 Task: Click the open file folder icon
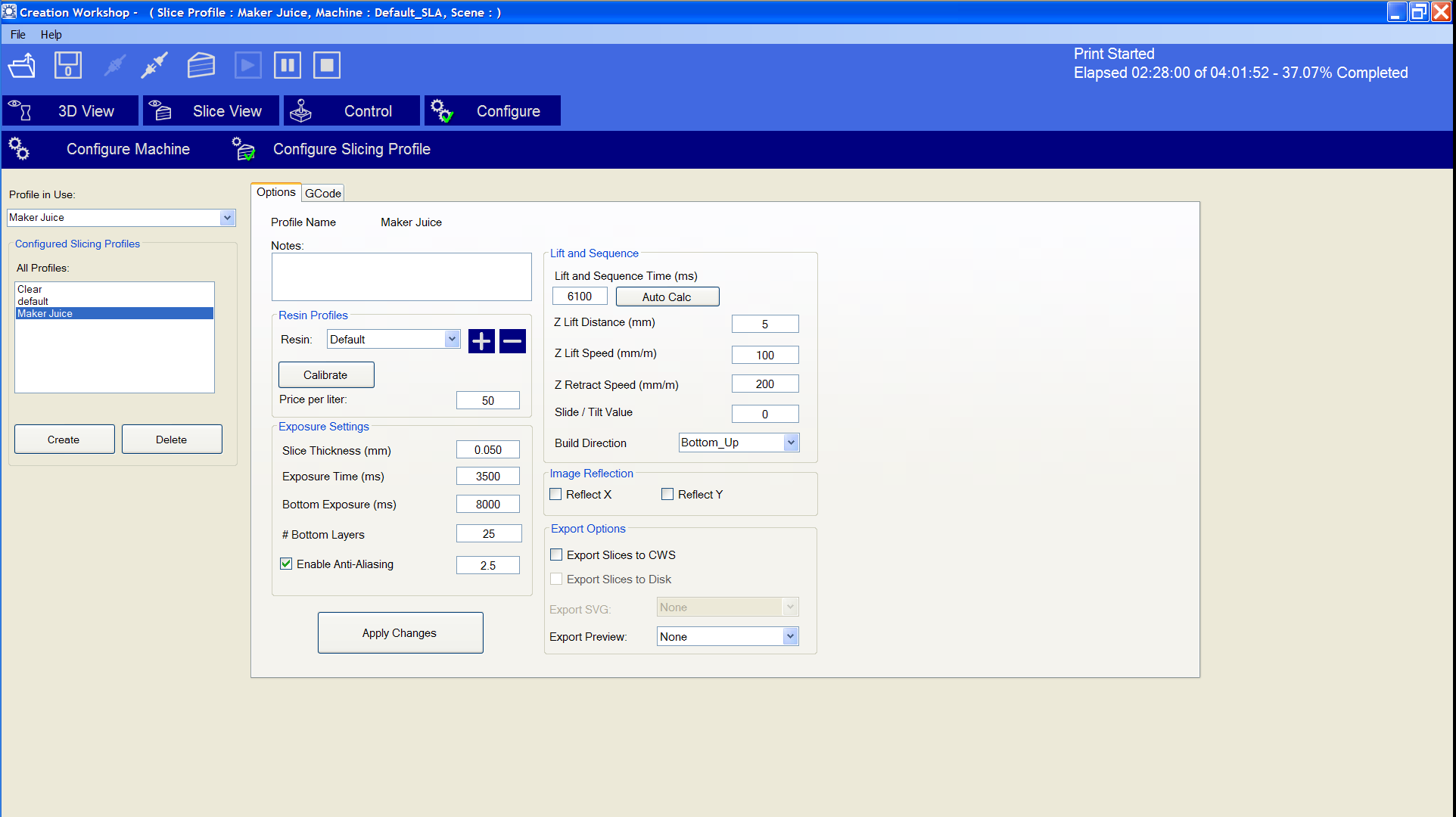22,66
